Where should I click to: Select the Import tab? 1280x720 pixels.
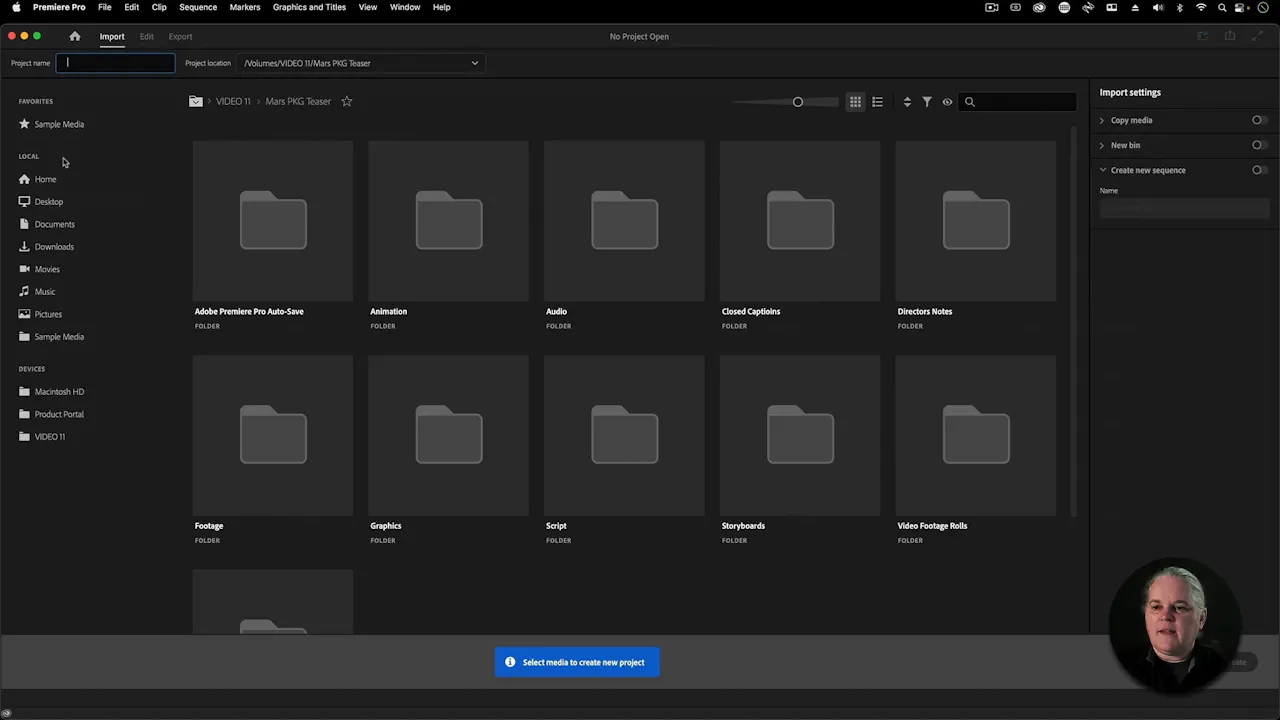pyautogui.click(x=112, y=37)
